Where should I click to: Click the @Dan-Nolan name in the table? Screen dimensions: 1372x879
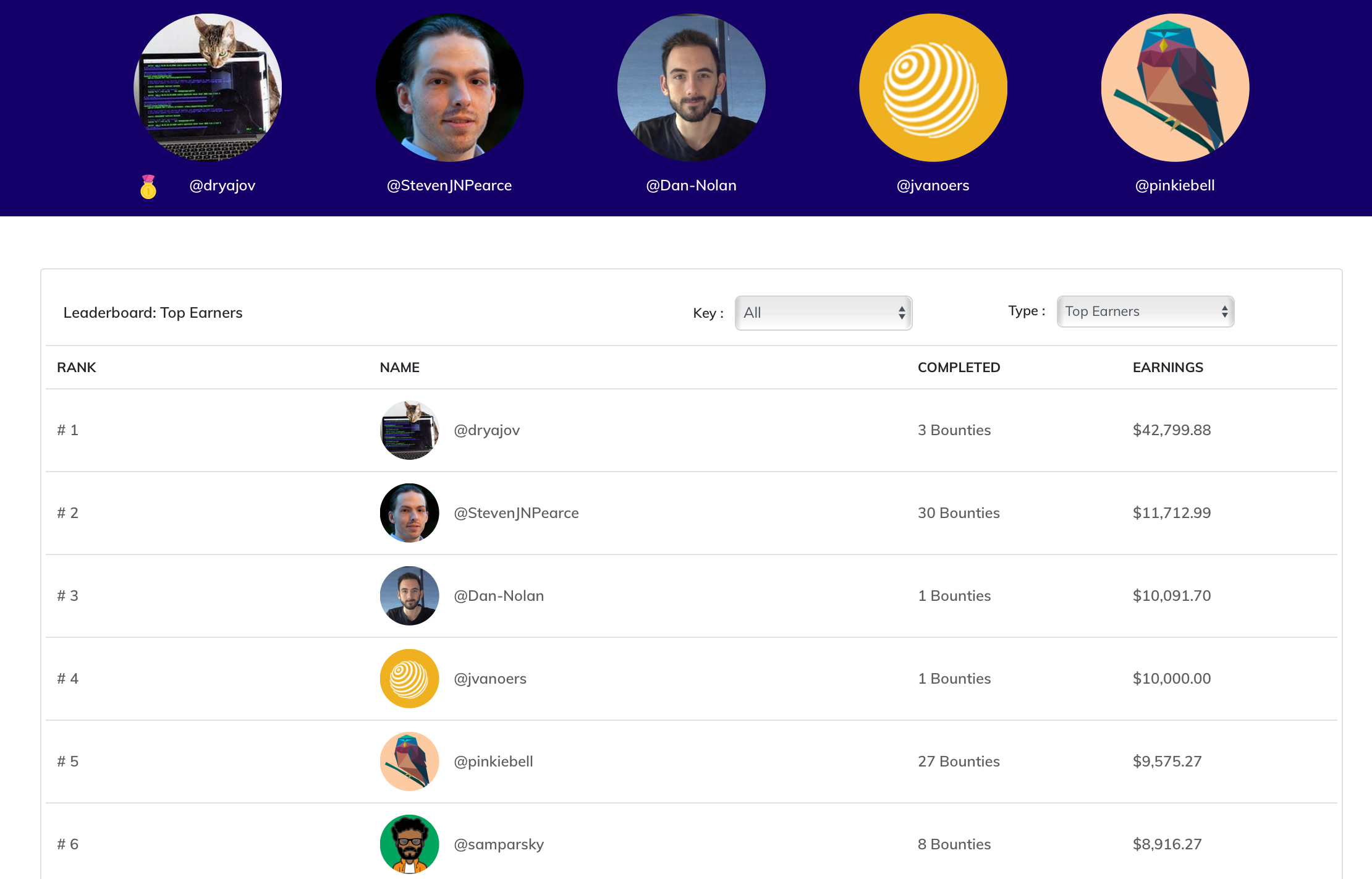[499, 596]
